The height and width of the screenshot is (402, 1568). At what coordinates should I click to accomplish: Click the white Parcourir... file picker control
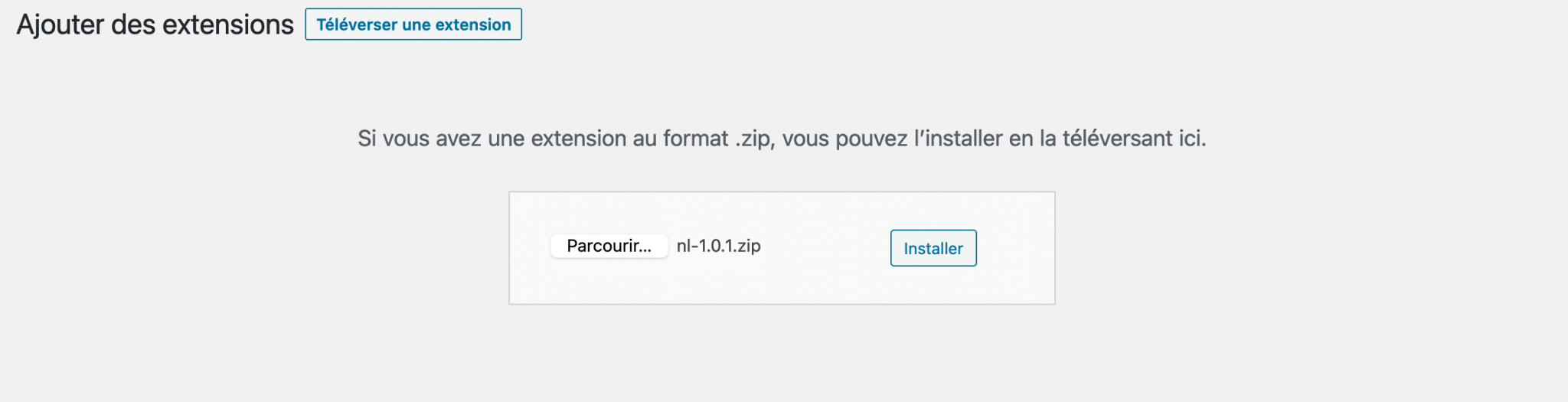click(x=609, y=246)
